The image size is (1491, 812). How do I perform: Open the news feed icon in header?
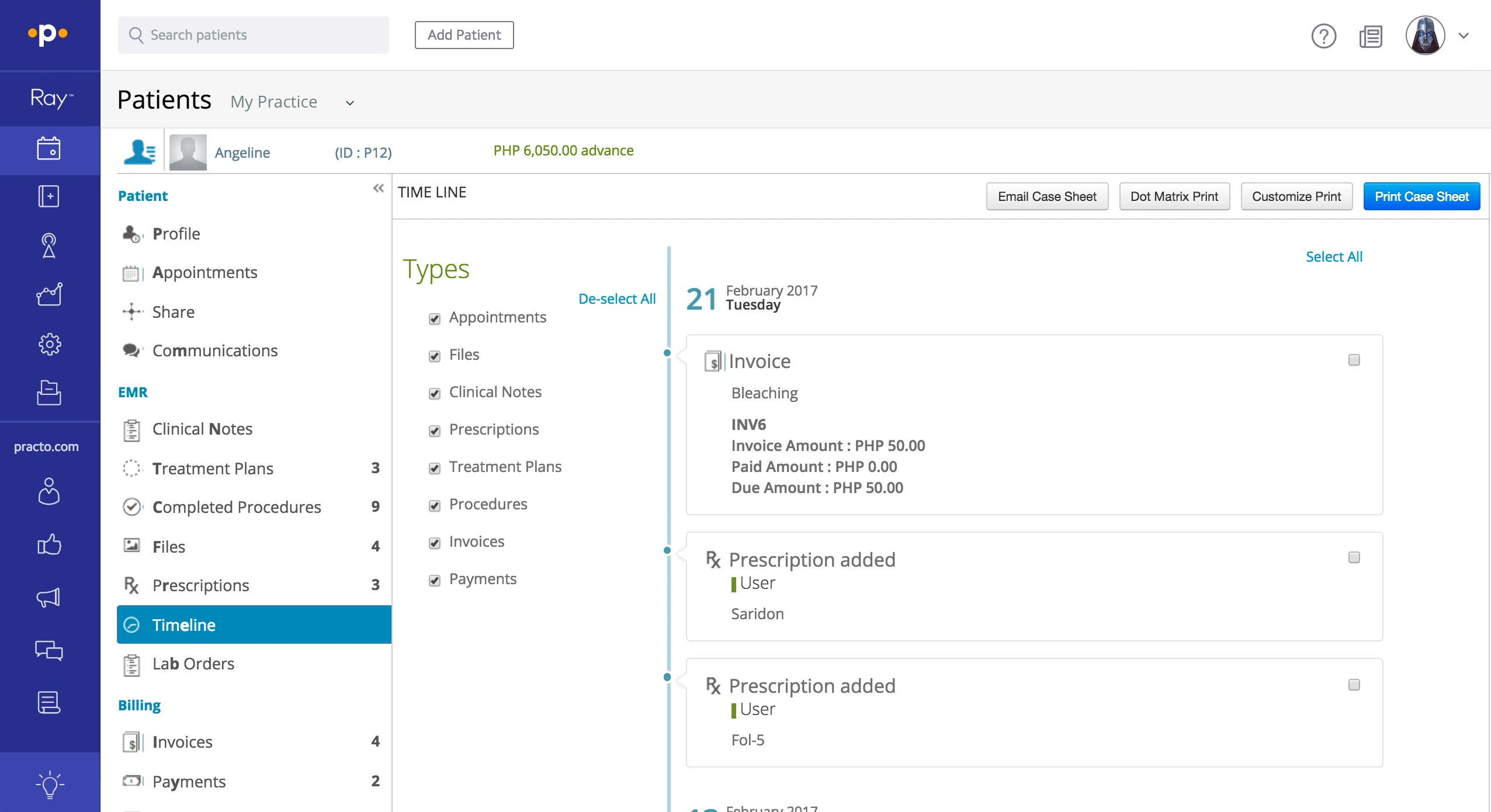[x=1371, y=36]
